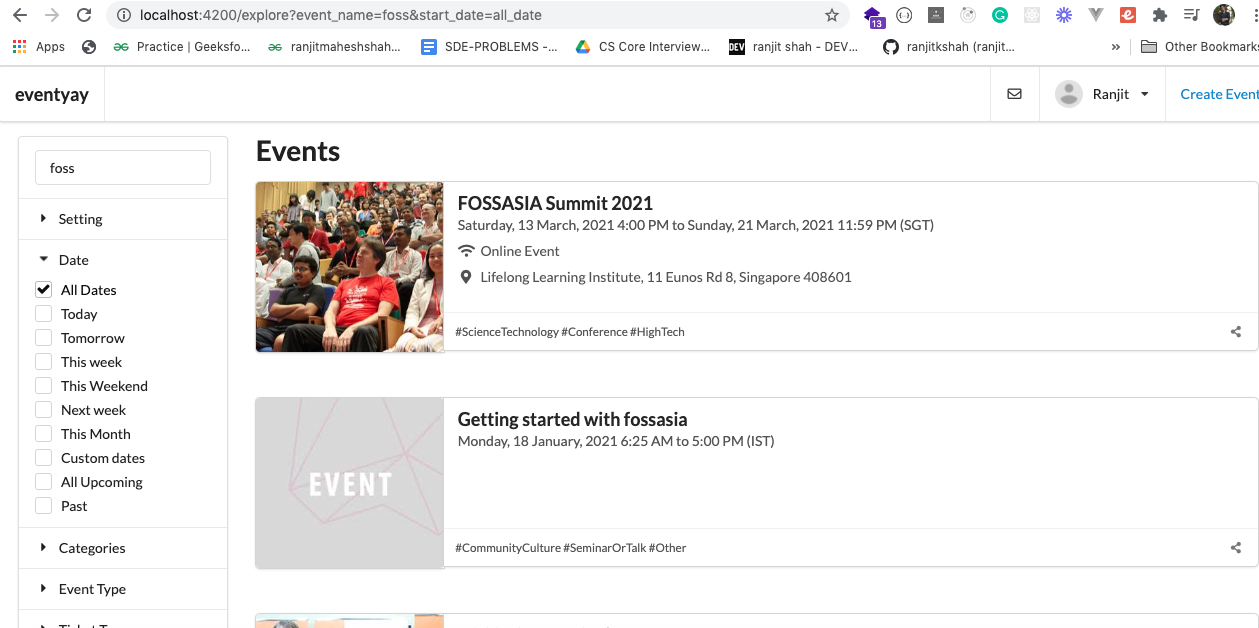
Task: Open the blue starburst extension icon
Action: point(1064,15)
